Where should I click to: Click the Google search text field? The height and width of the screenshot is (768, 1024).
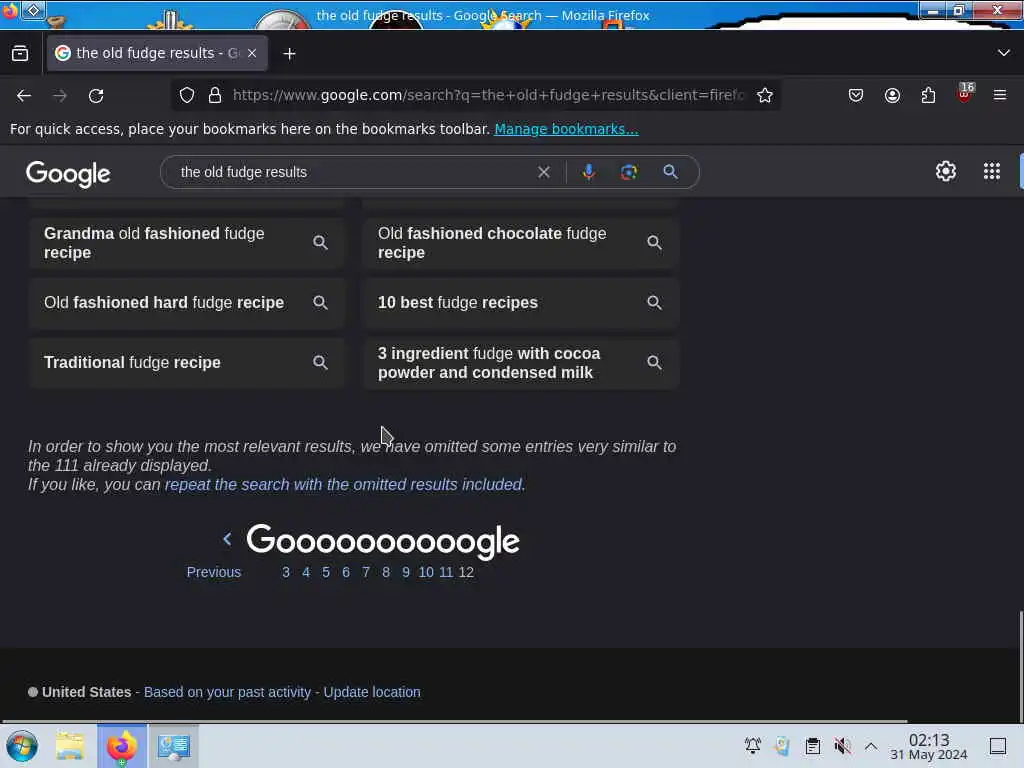pos(353,172)
